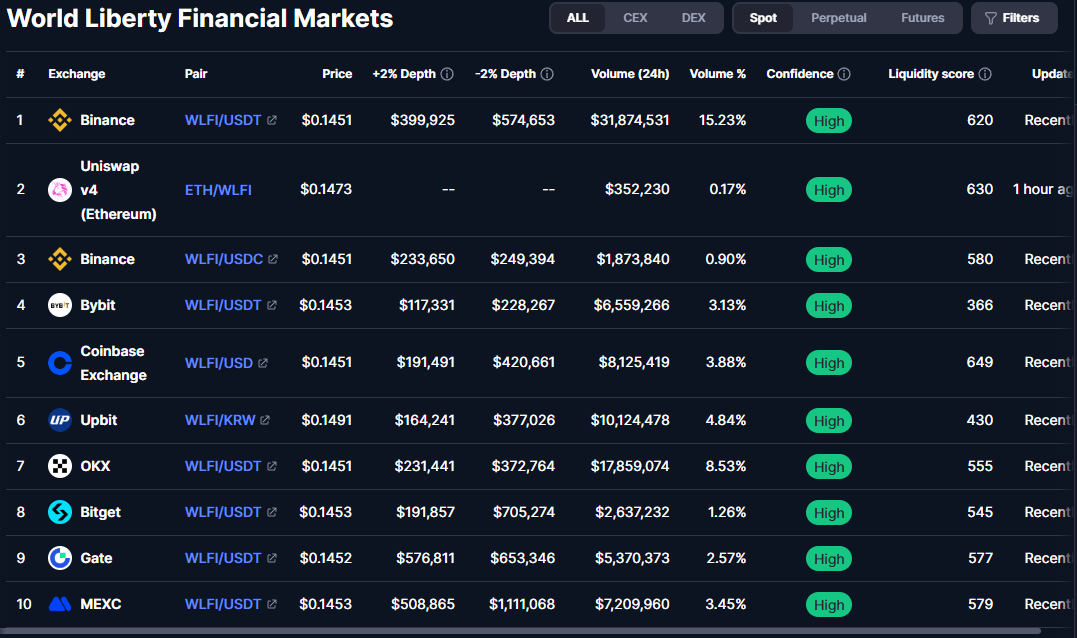Screen dimensions: 1077x638
Task: Click the Binance logo in WLFI/USDT row
Action: pos(60,120)
